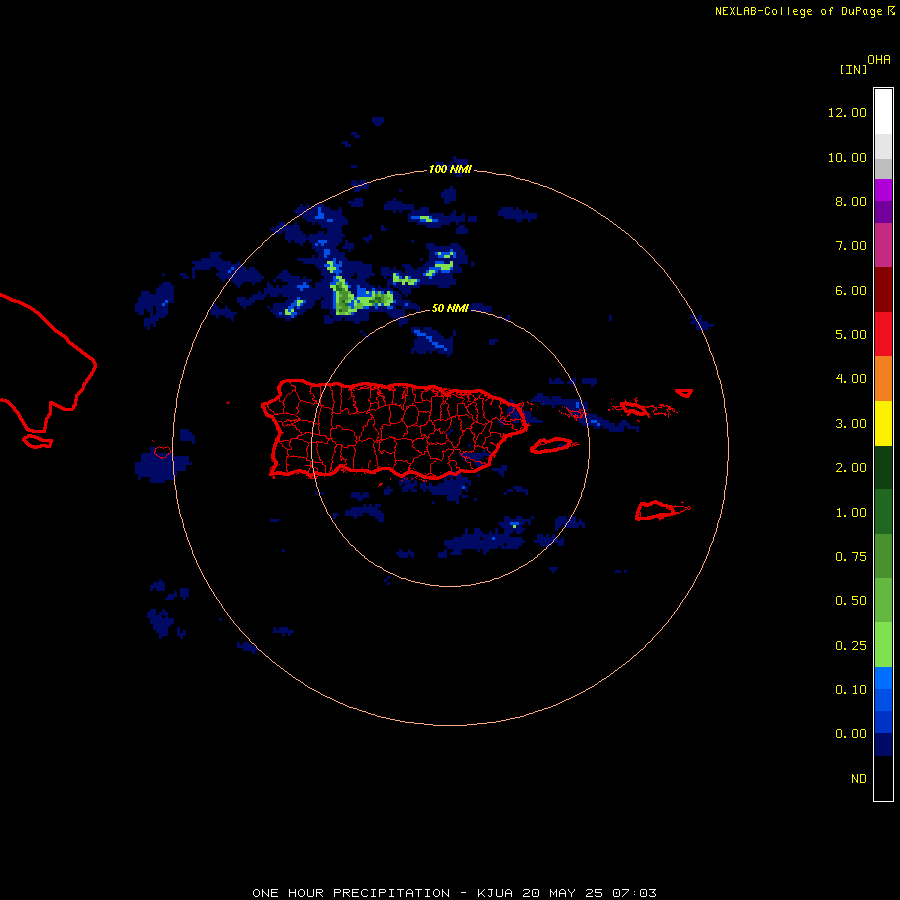Click the ND legend label

[x=859, y=779]
